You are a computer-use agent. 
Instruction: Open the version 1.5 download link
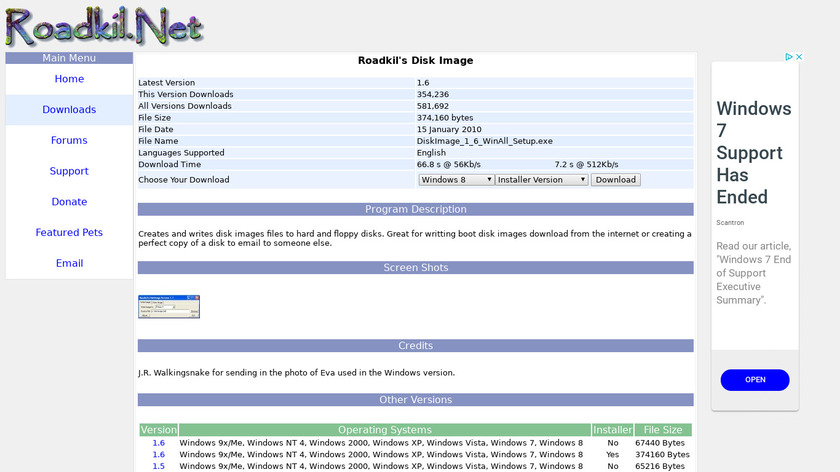click(159, 466)
